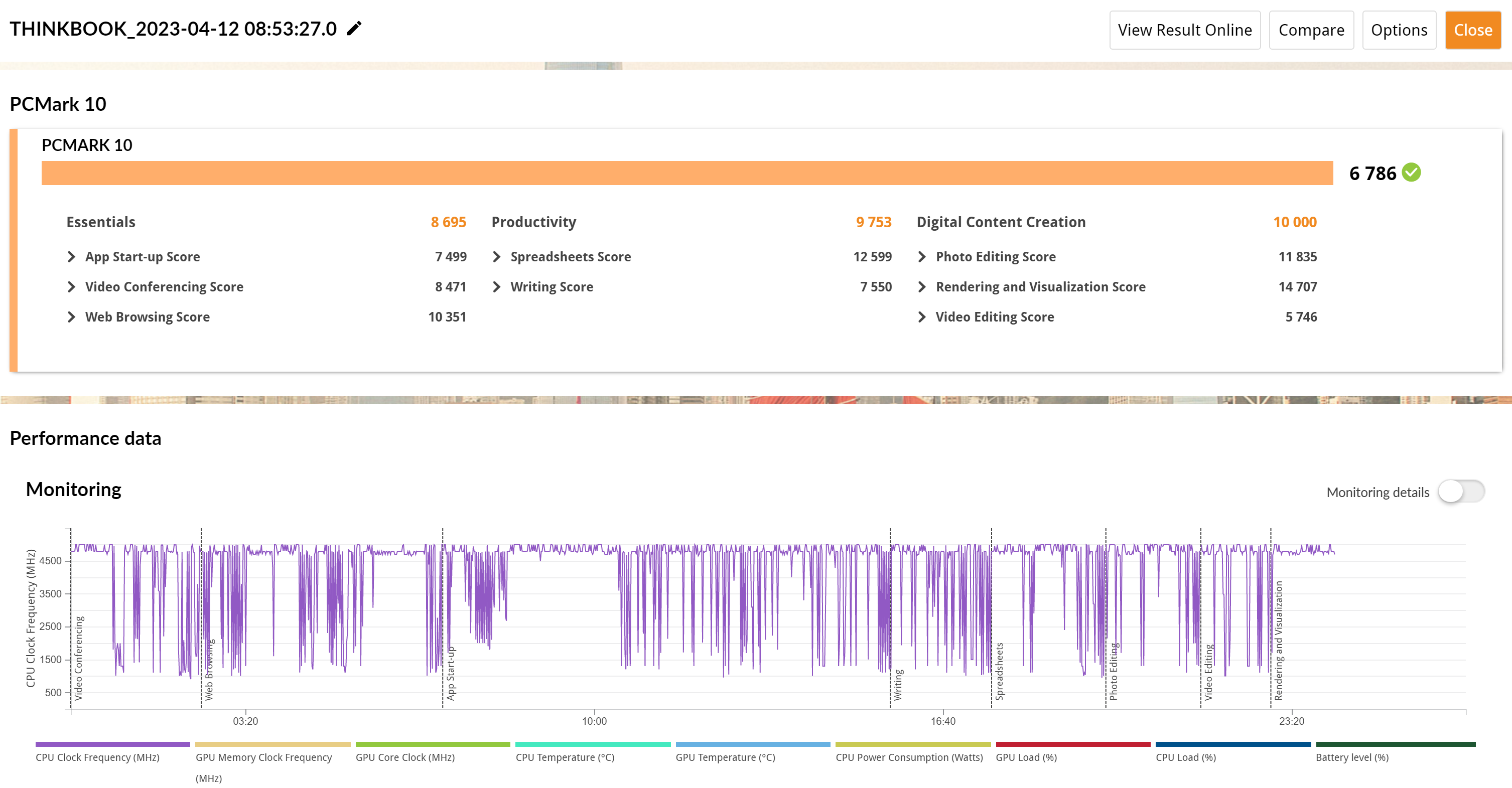This screenshot has width=1512, height=788.
Task: Click the 03:20 time axis label
Action: click(245, 721)
